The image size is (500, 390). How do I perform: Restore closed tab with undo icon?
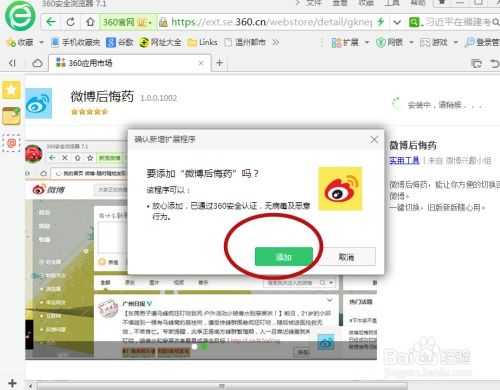pyautogui.click(x=495, y=63)
